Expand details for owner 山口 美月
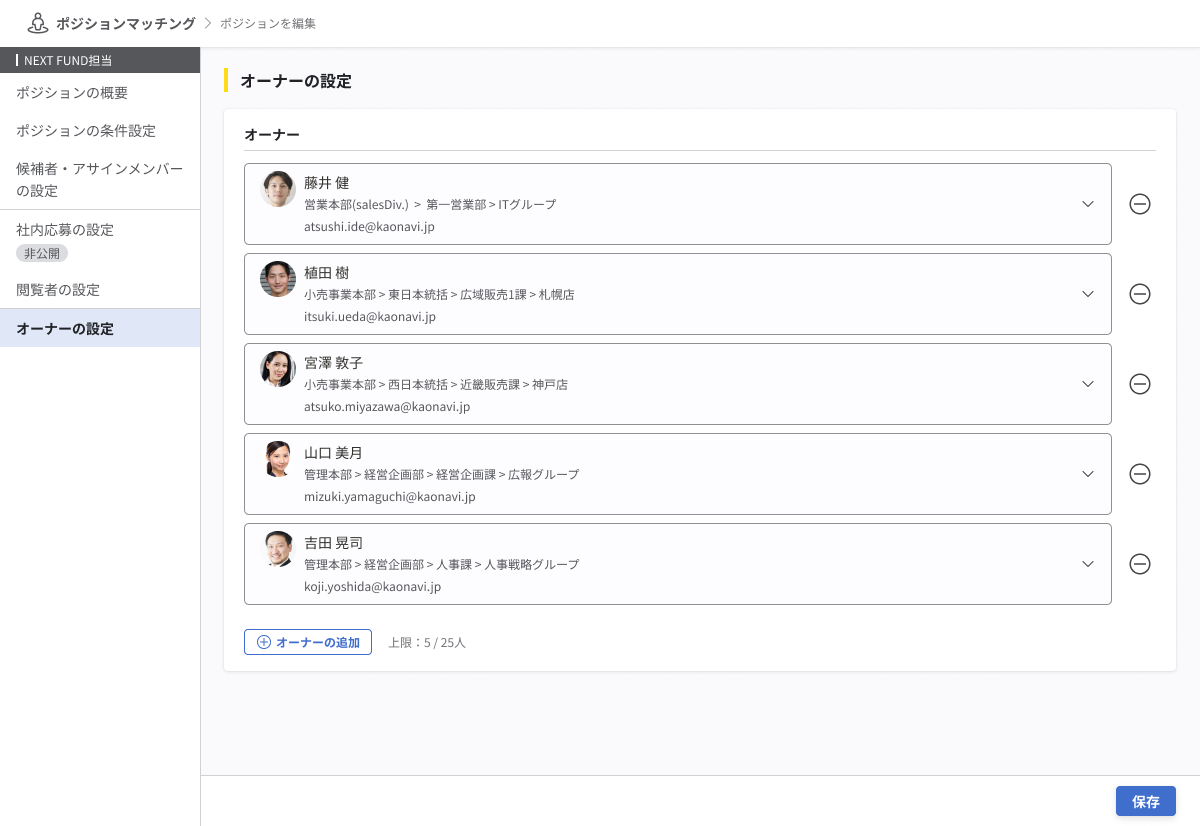 coord(1088,474)
